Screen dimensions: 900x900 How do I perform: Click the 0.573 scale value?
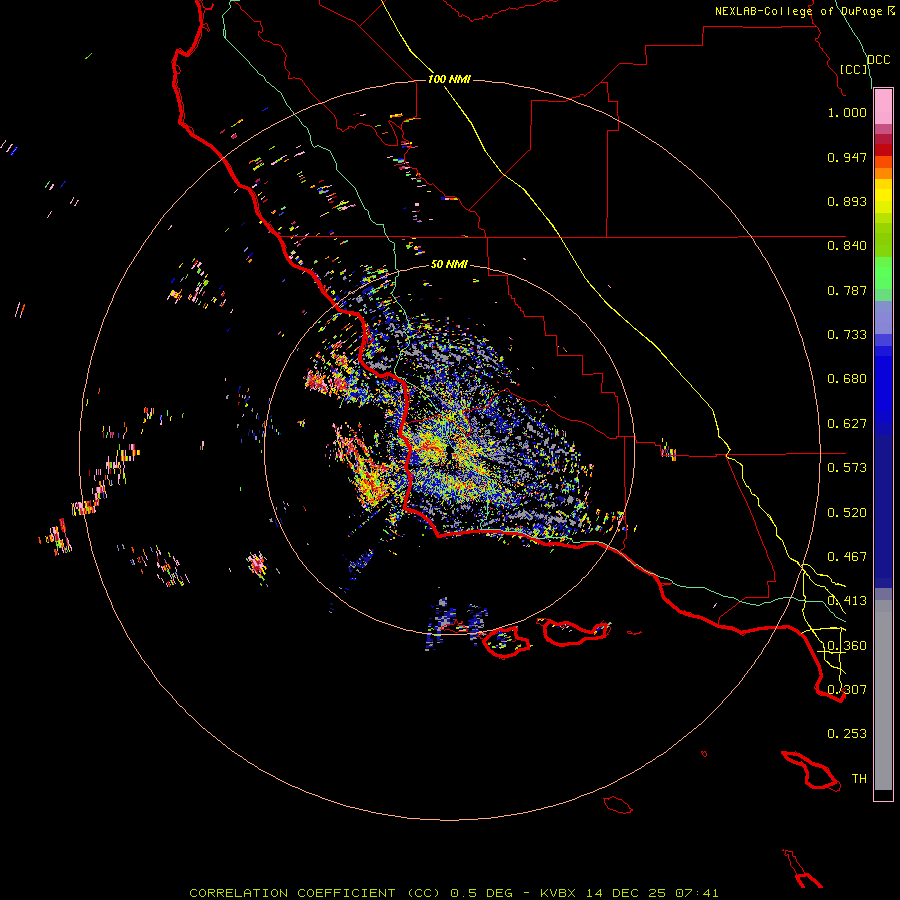pos(847,468)
